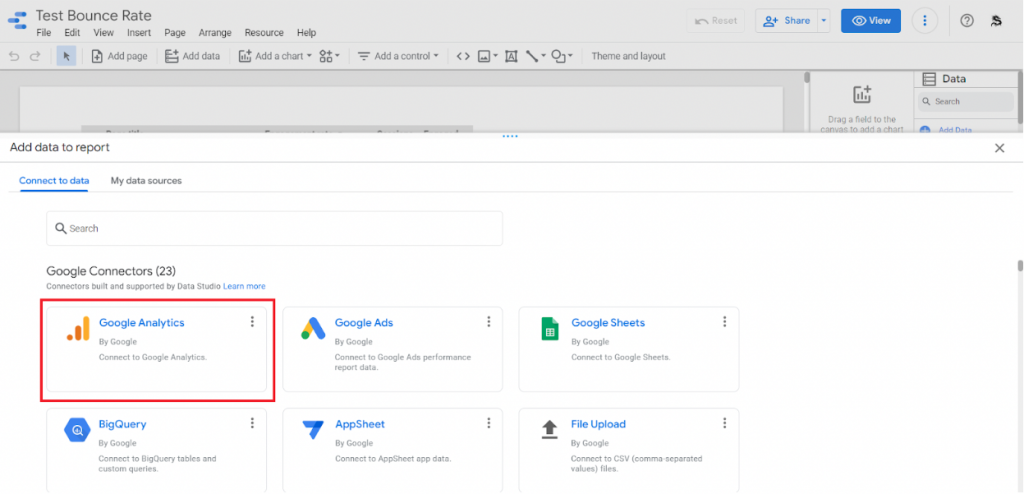
Task: Open File Upload card three-dot menu
Action: point(724,423)
